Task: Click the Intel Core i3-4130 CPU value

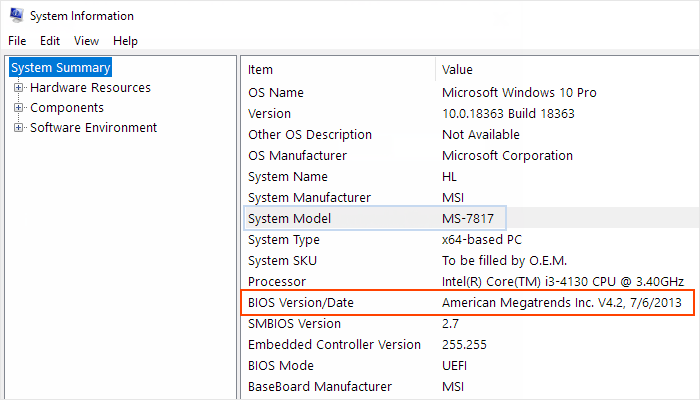Action: click(x=562, y=281)
